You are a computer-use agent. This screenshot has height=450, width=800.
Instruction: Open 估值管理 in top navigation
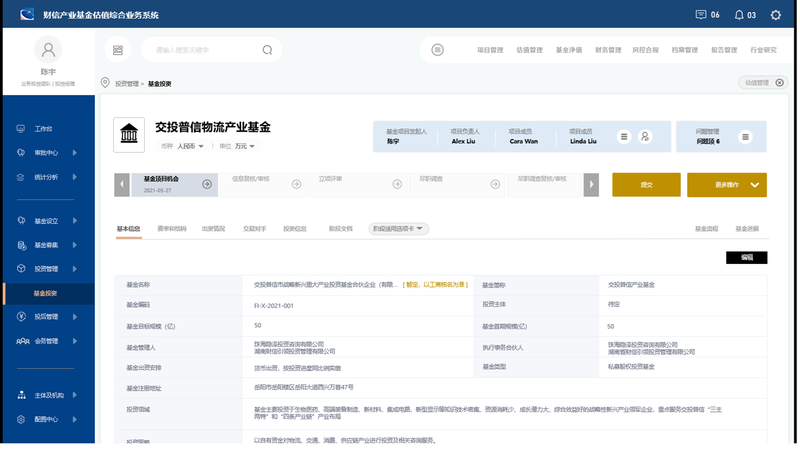pos(529,50)
